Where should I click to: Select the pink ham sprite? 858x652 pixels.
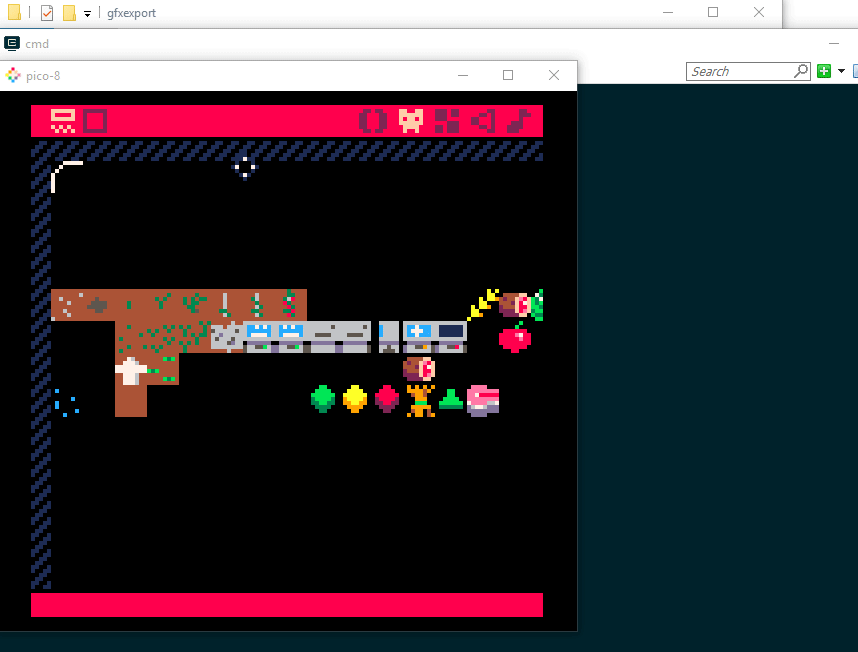tap(483, 401)
